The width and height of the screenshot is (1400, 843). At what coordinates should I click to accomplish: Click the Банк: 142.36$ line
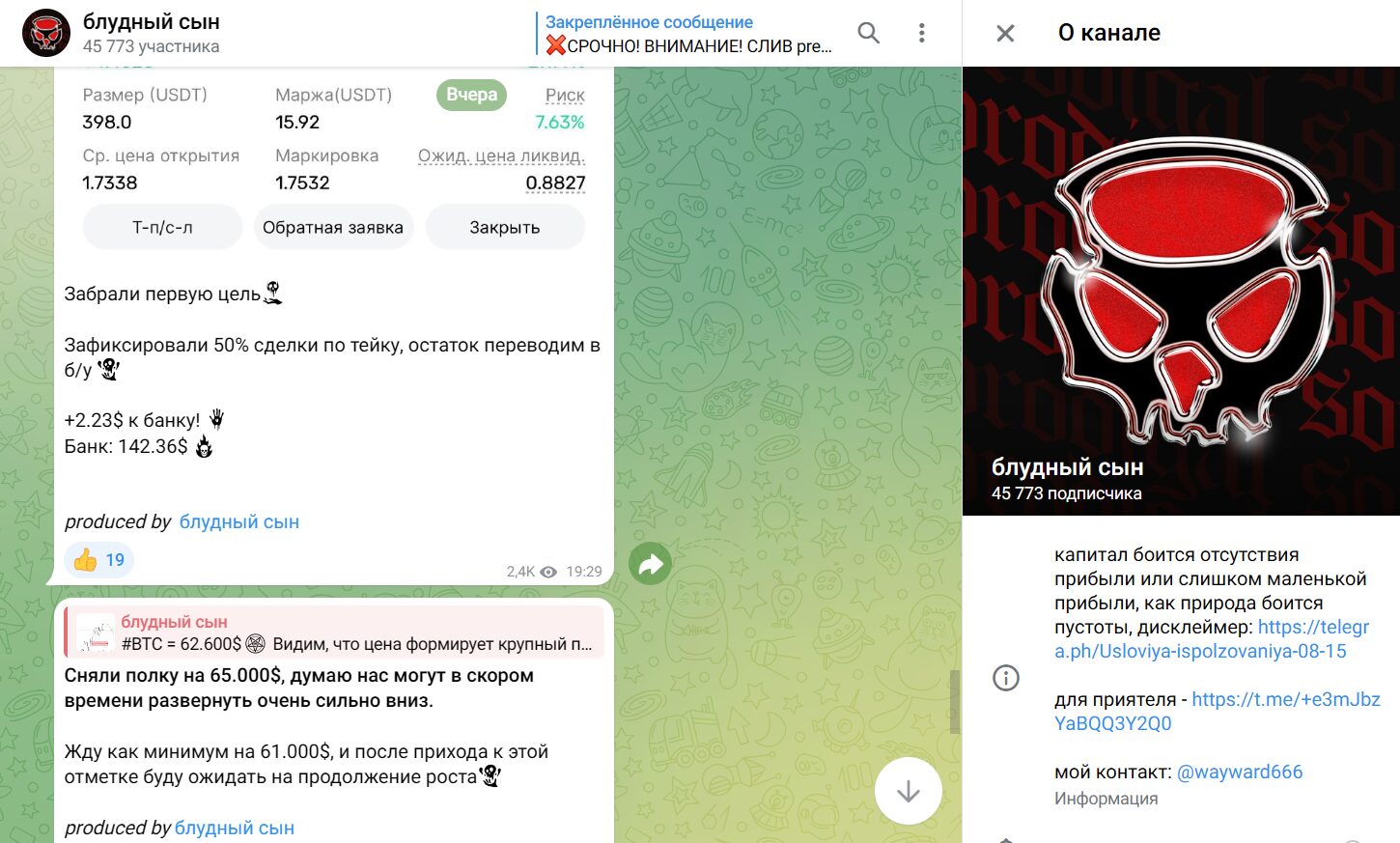[x=138, y=447]
